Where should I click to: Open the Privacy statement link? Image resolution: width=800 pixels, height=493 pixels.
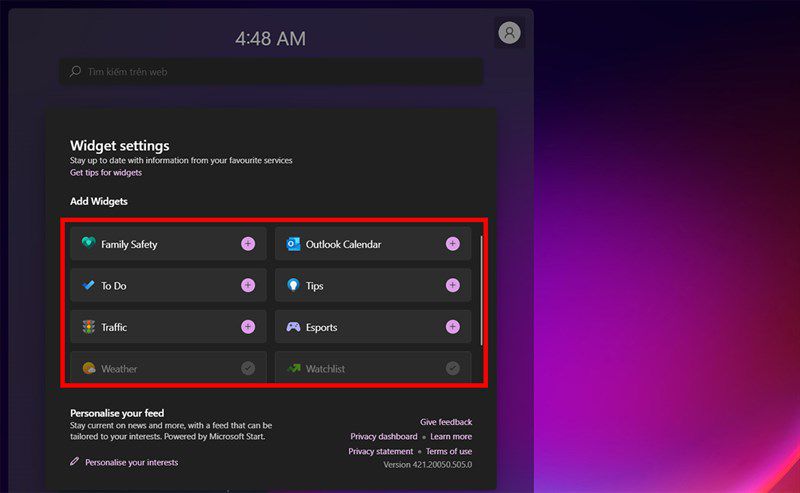point(381,451)
